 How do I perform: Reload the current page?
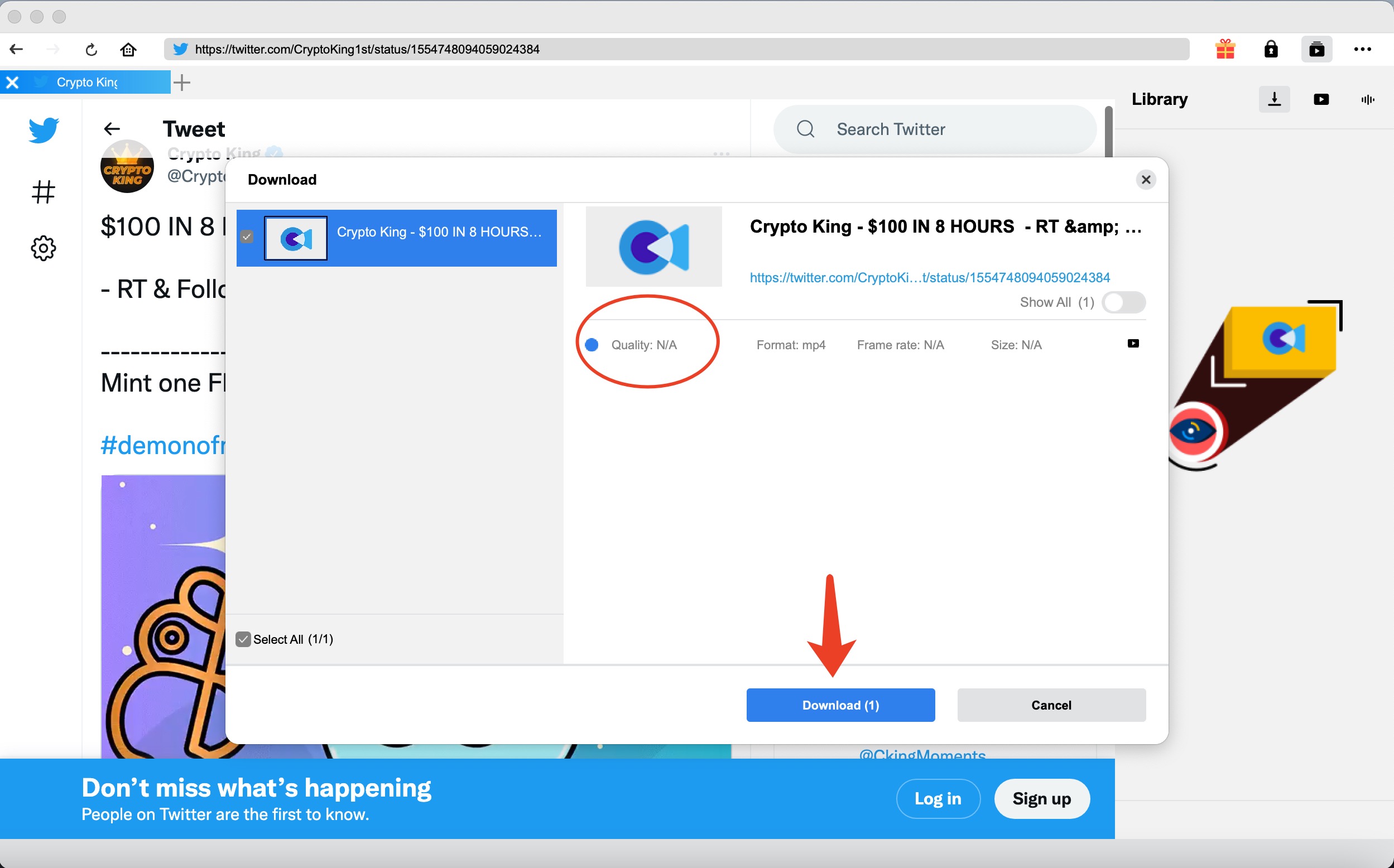pyautogui.click(x=92, y=50)
